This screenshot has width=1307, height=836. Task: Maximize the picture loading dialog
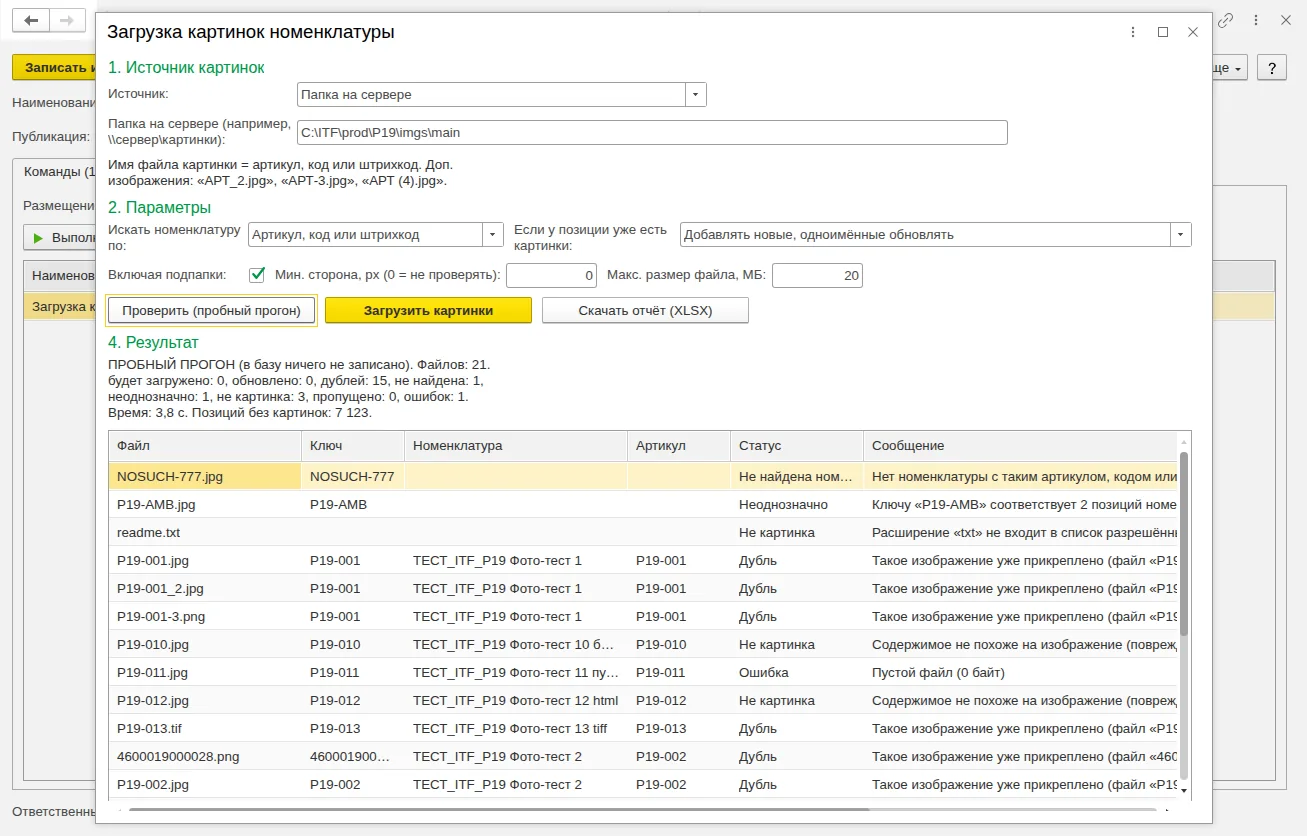tap(1163, 32)
